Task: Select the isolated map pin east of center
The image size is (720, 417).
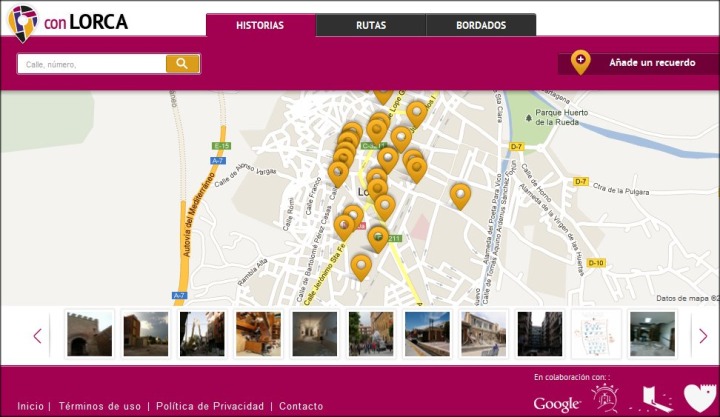Action: pos(460,196)
